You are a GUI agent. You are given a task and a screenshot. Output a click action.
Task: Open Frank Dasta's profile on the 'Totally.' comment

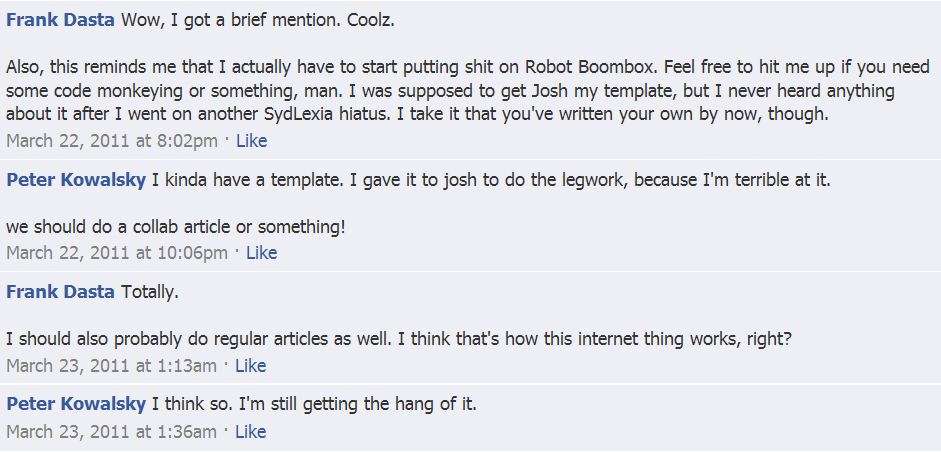61,292
